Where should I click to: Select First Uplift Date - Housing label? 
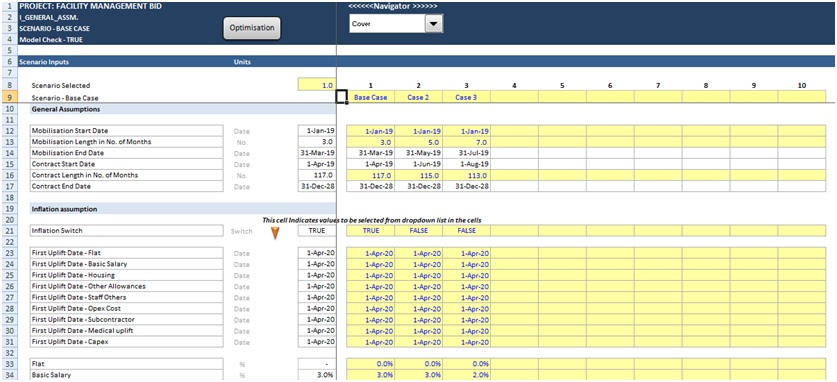coord(127,275)
